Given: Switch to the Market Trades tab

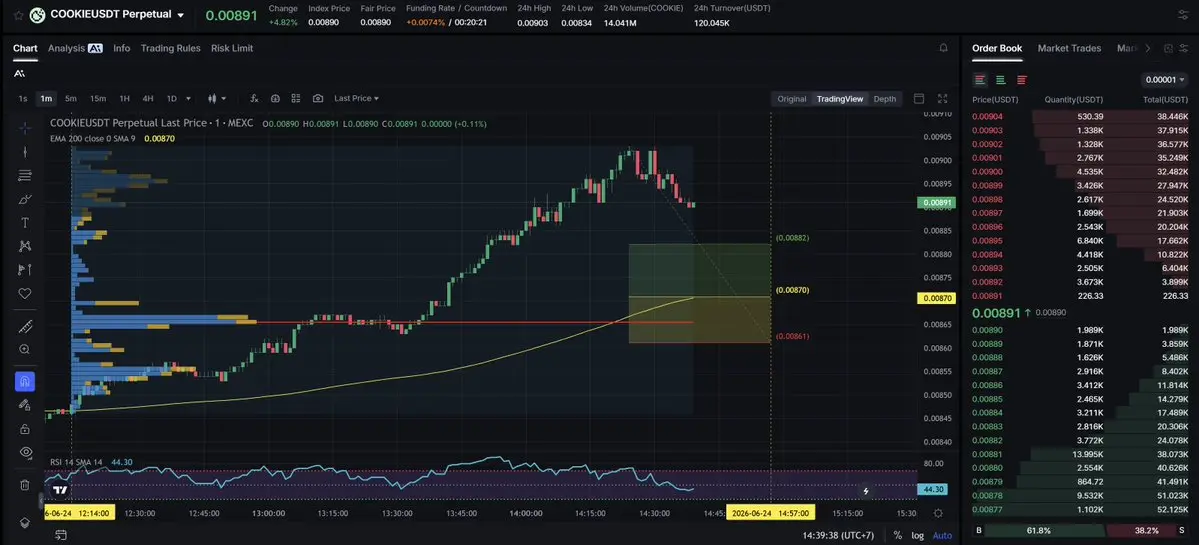Looking at the screenshot, I should point(1069,48).
